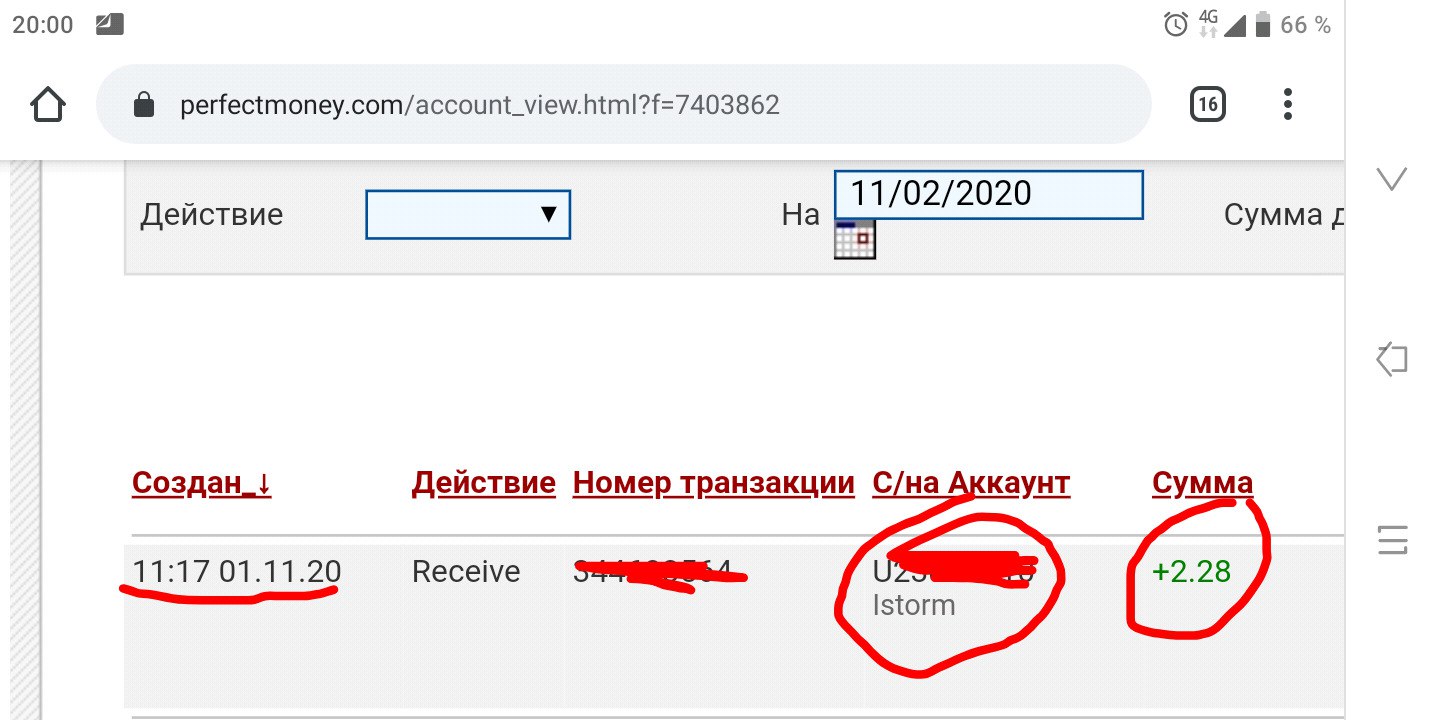Open the browser three-dot menu

pos(1288,104)
